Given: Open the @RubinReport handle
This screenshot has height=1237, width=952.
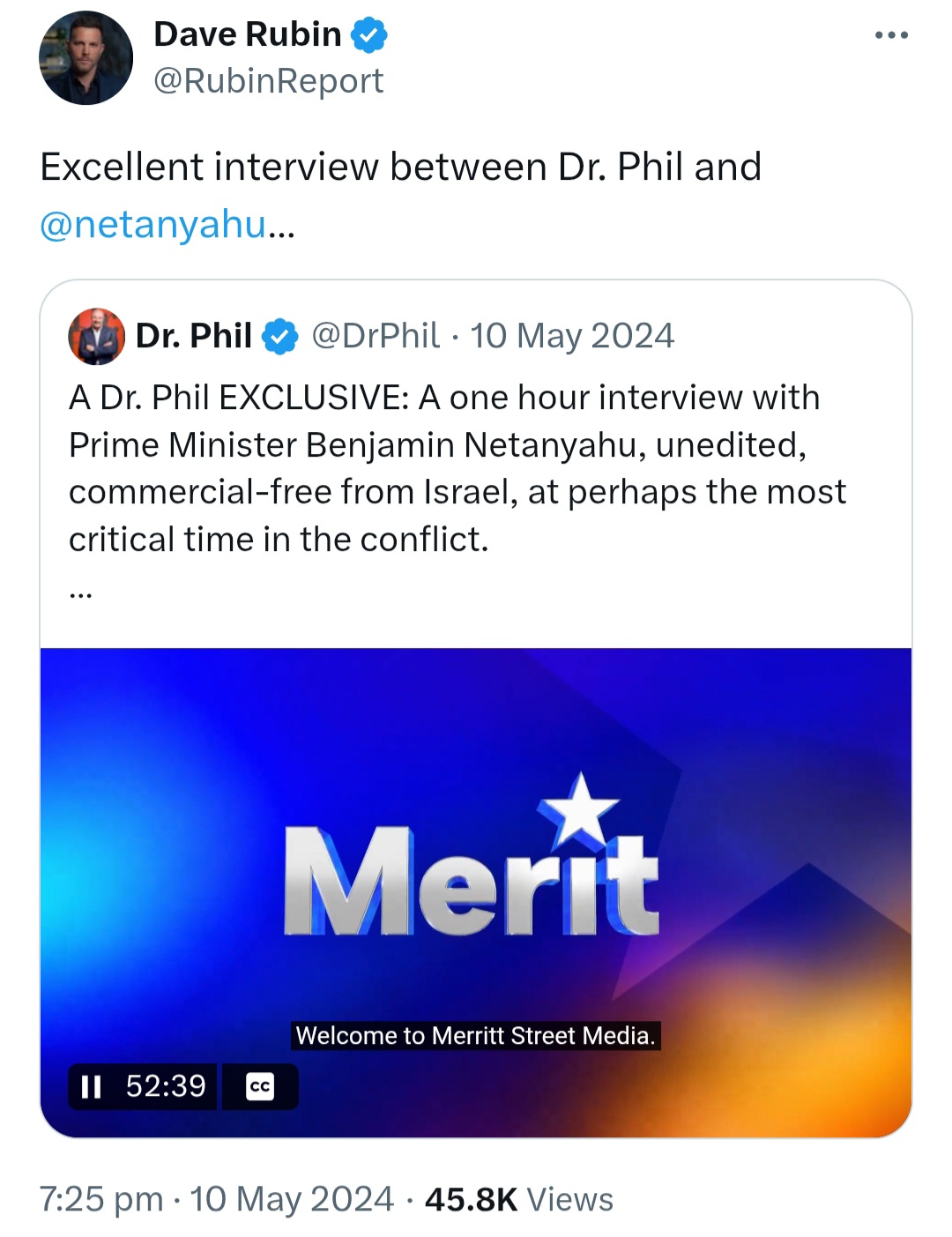Looking at the screenshot, I should coord(269,81).
